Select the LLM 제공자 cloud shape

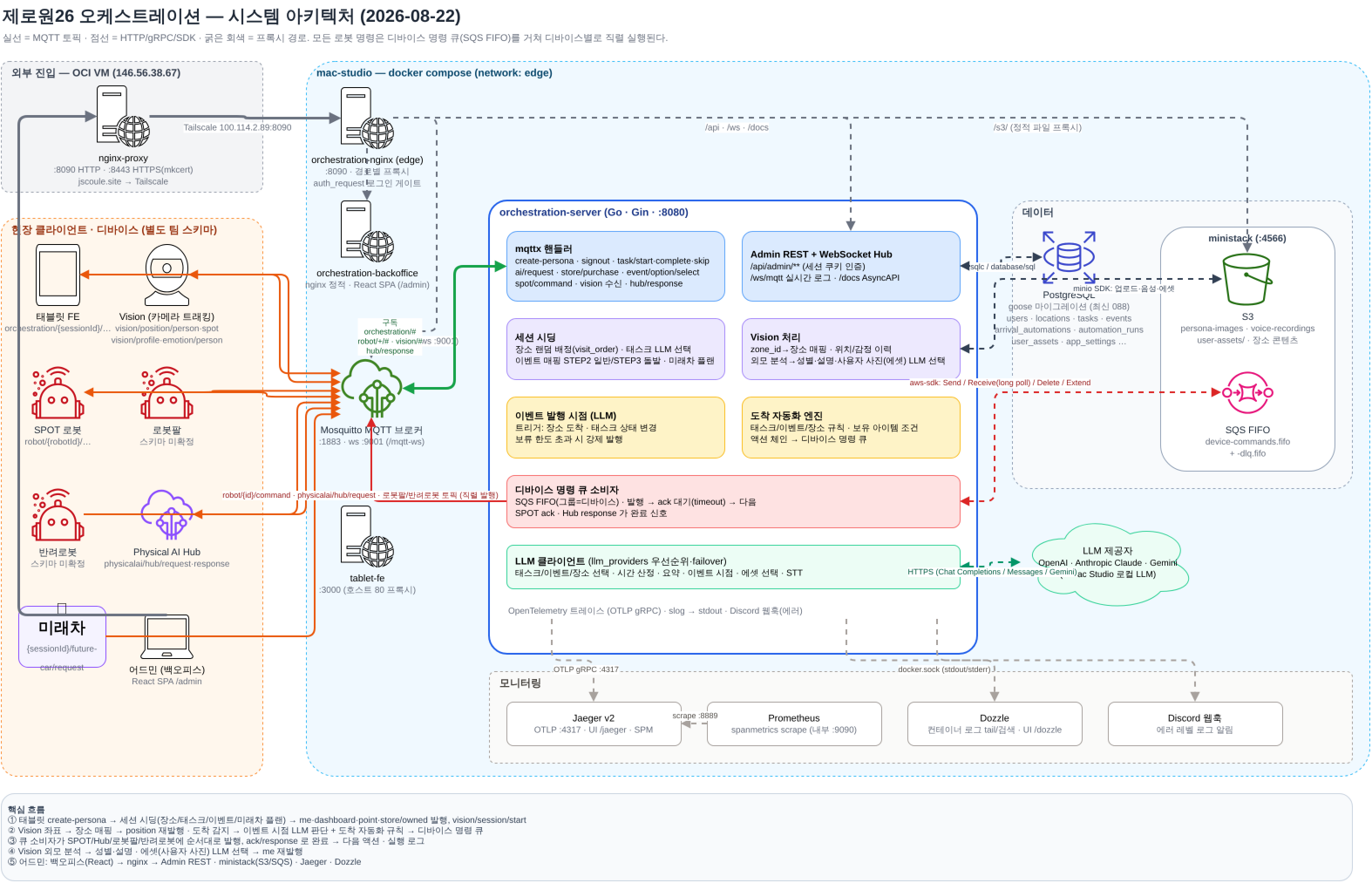pyautogui.click(x=1109, y=564)
